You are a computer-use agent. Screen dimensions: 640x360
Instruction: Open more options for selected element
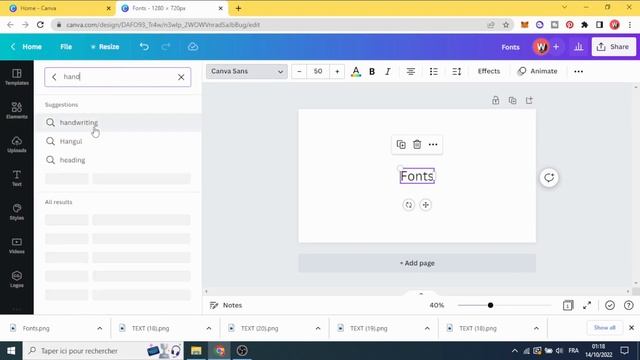click(433, 144)
